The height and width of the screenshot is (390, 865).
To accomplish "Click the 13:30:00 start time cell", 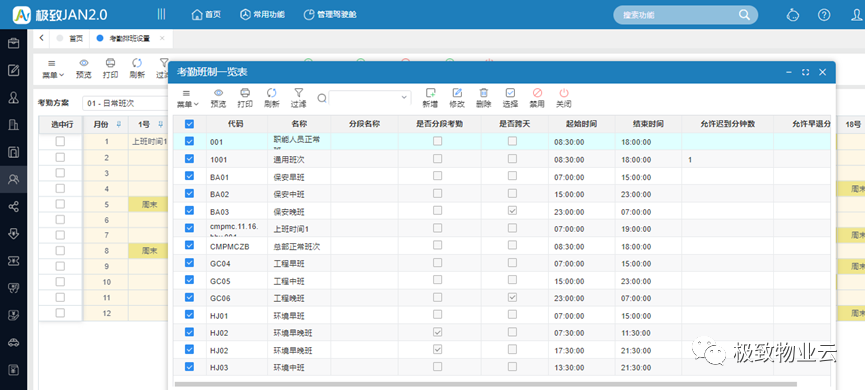I will point(581,367).
